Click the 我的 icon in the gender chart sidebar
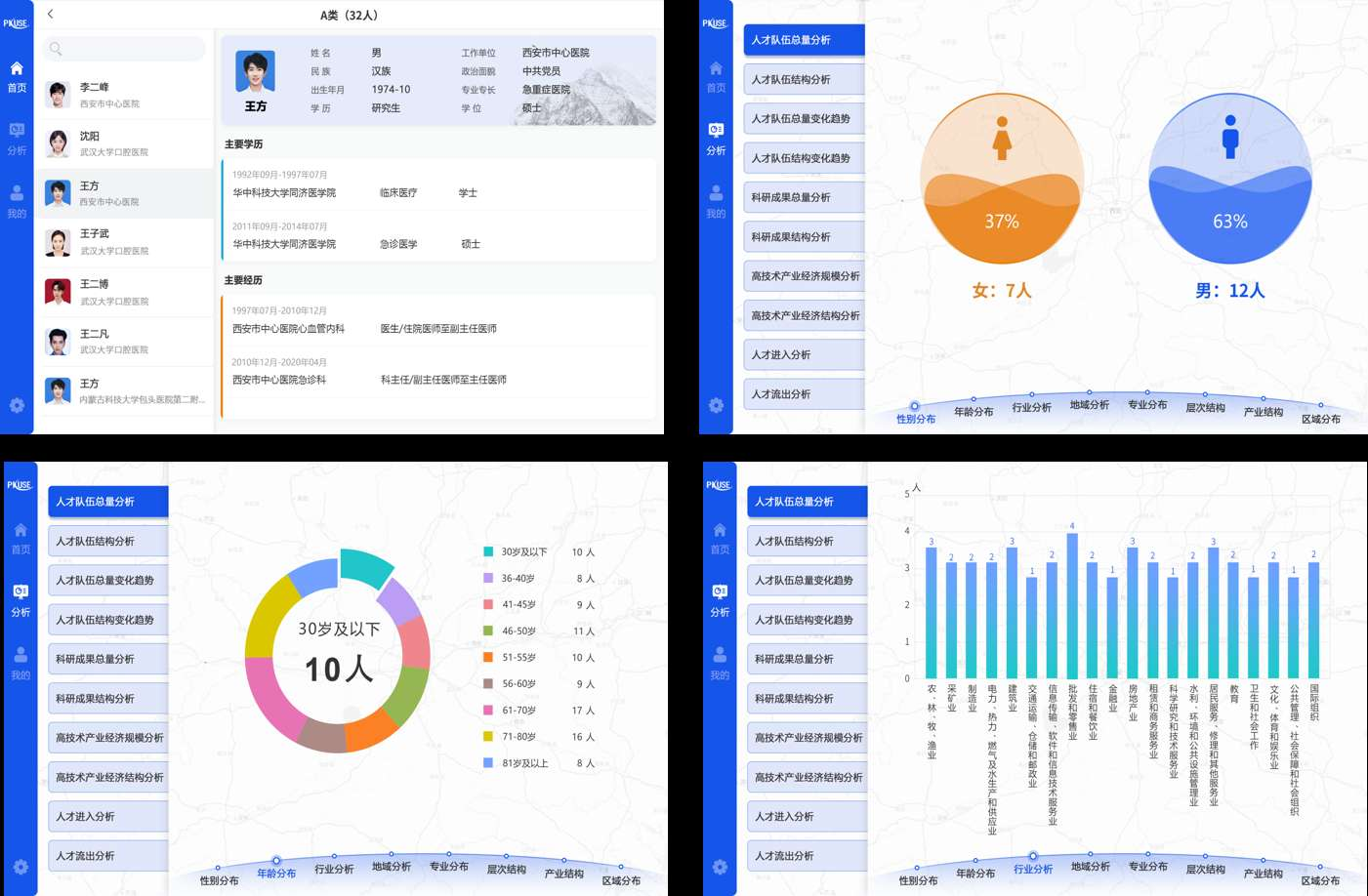1368x896 pixels. point(716,201)
